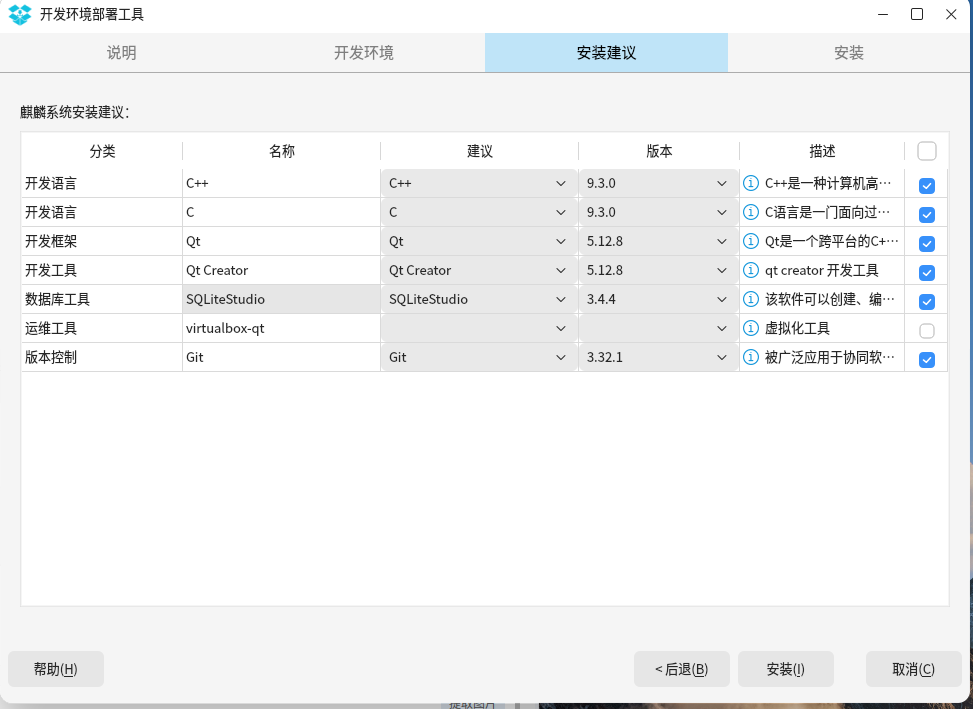Click the 开发工具 category cell
This screenshot has width=973, height=709.
pyautogui.click(x=102, y=270)
